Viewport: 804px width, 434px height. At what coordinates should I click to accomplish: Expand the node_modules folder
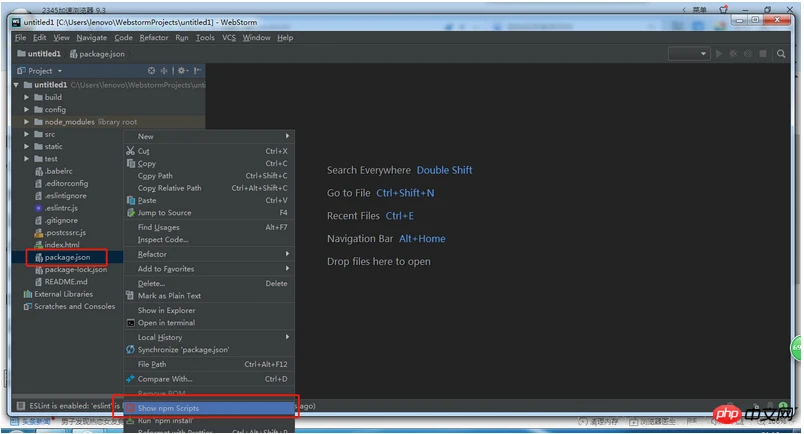point(26,122)
